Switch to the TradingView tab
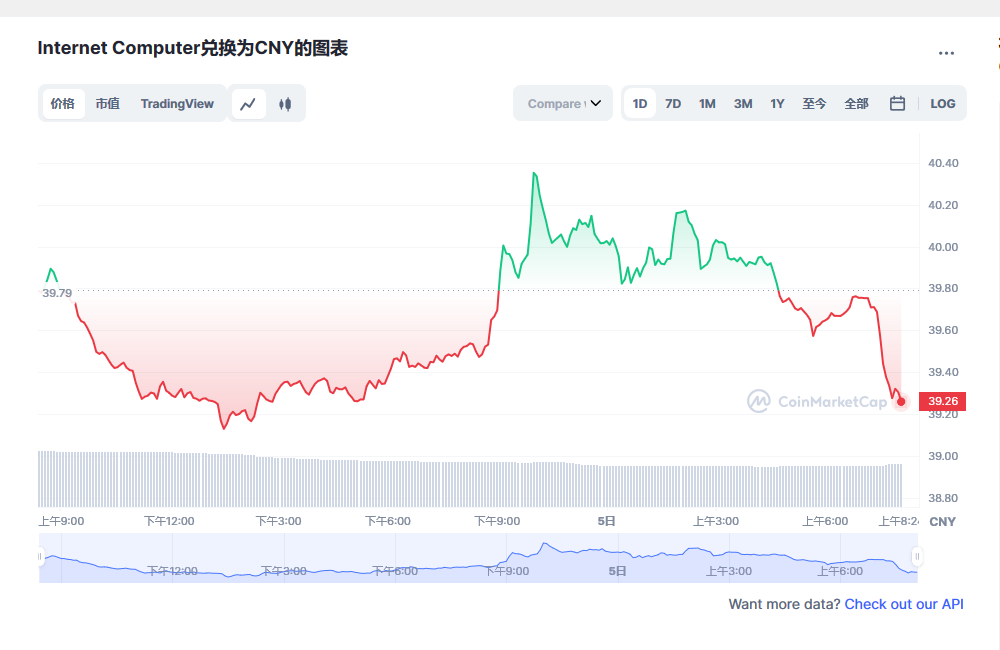This screenshot has height=650, width=1000. tap(177, 103)
